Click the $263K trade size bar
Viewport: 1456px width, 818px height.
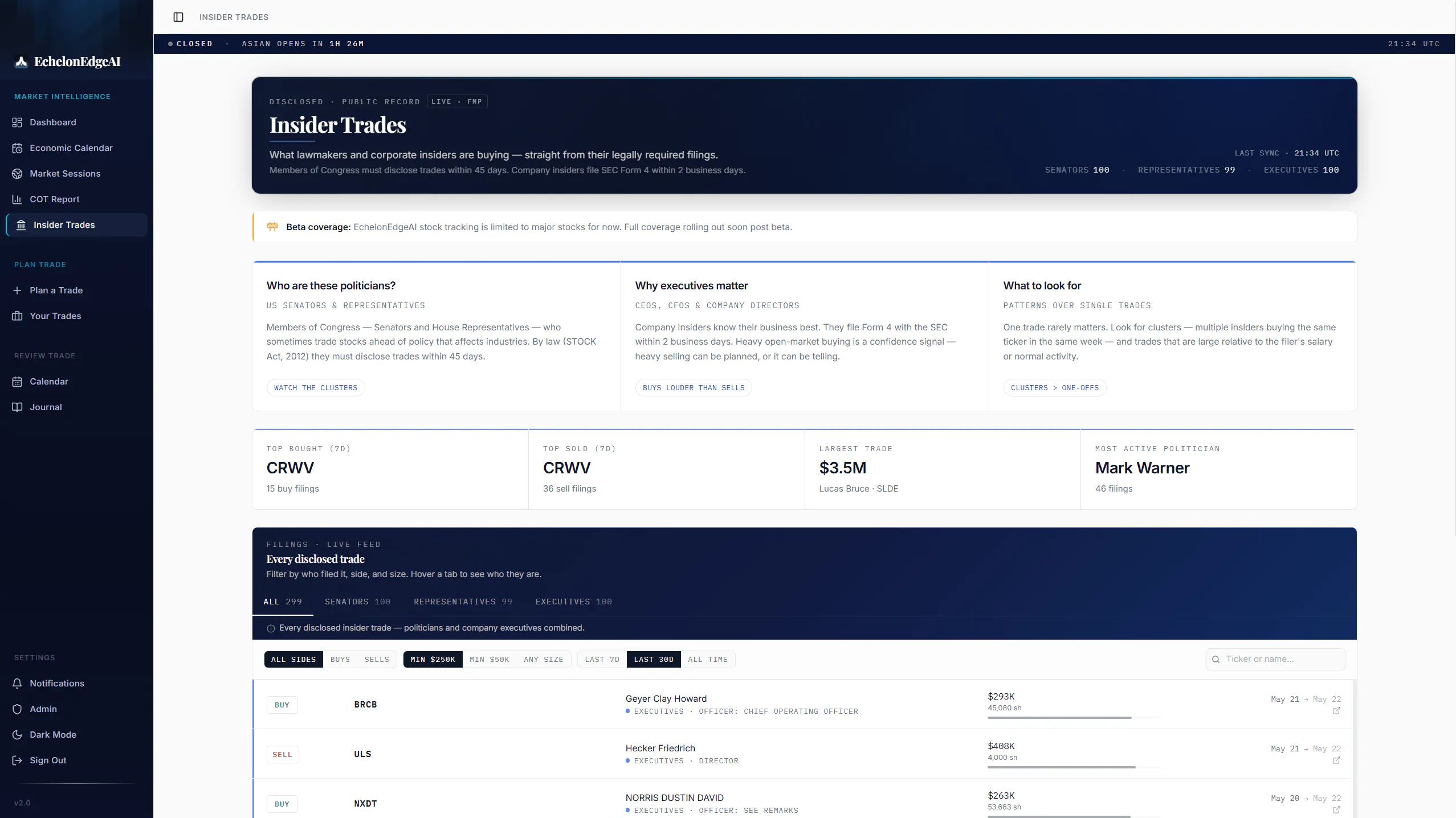tap(1074, 816)
